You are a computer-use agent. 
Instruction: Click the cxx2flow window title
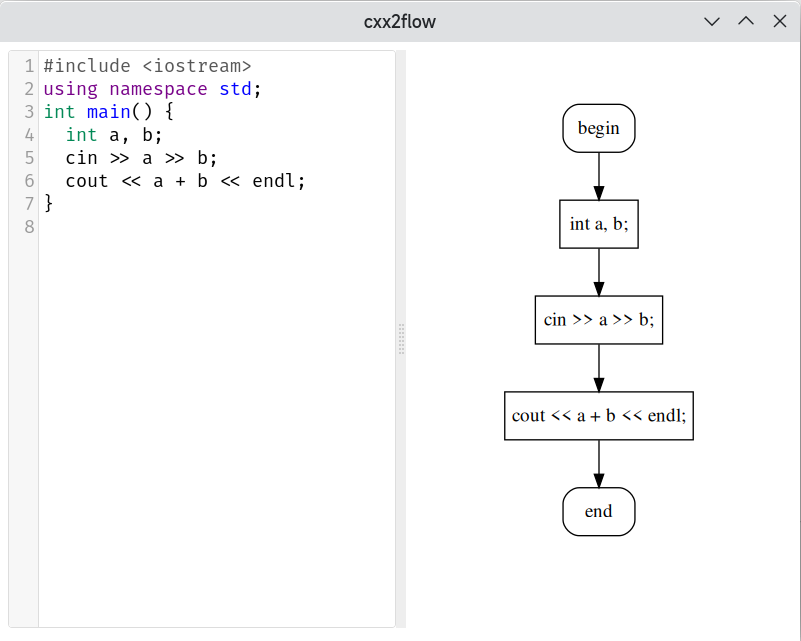(x=399, y=21)
